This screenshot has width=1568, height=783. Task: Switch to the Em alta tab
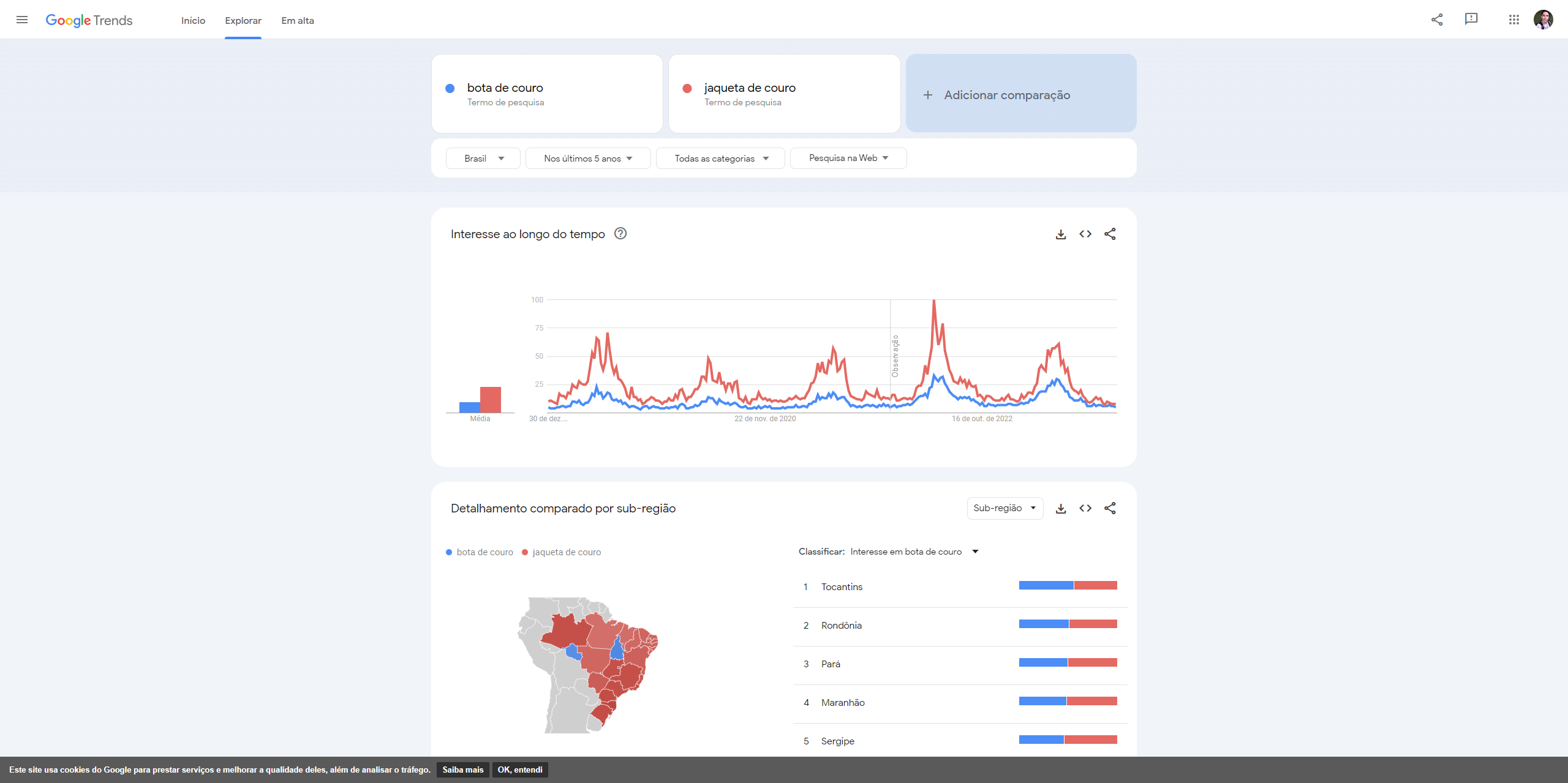(x=297, y=20)
